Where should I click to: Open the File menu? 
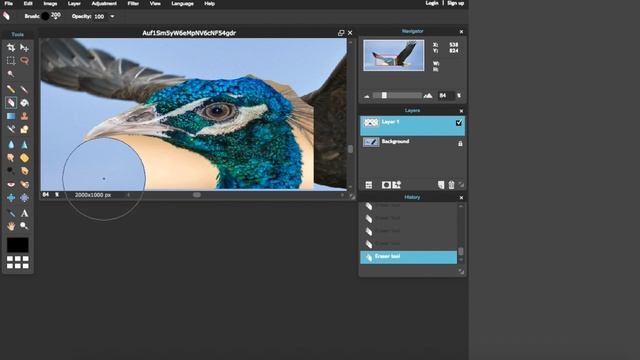[x=9, y=3]
